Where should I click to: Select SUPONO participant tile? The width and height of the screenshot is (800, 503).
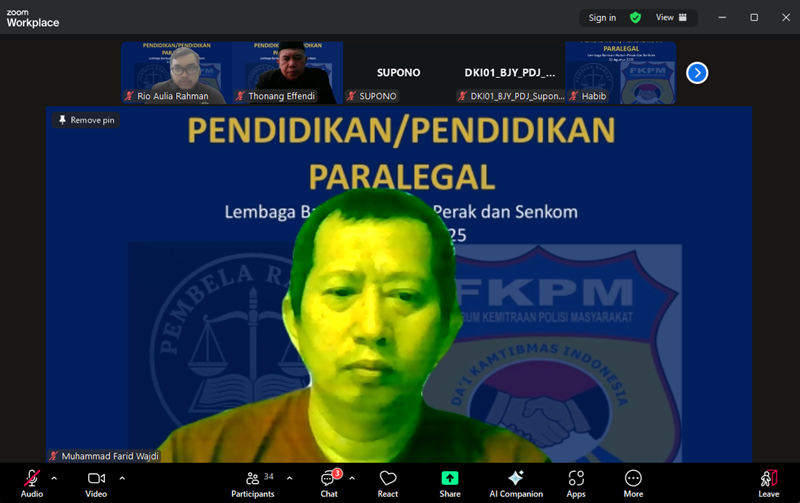pos(398,73)
